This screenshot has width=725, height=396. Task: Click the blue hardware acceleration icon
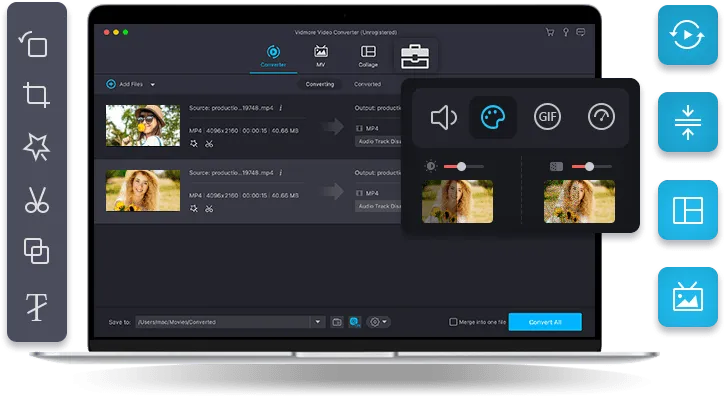(x=355, y=322)
